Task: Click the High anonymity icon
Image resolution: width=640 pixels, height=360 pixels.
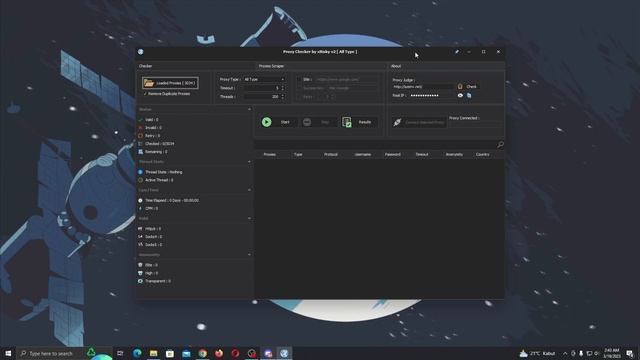Action: coord(140,273)
